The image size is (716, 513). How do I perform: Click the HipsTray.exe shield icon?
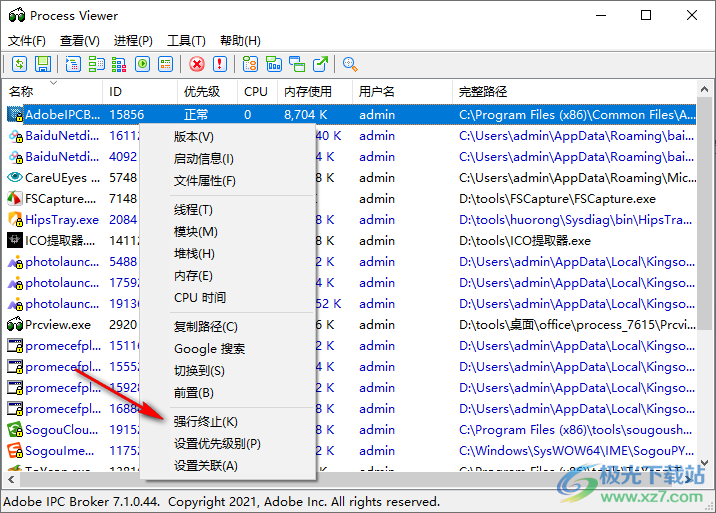15,219
